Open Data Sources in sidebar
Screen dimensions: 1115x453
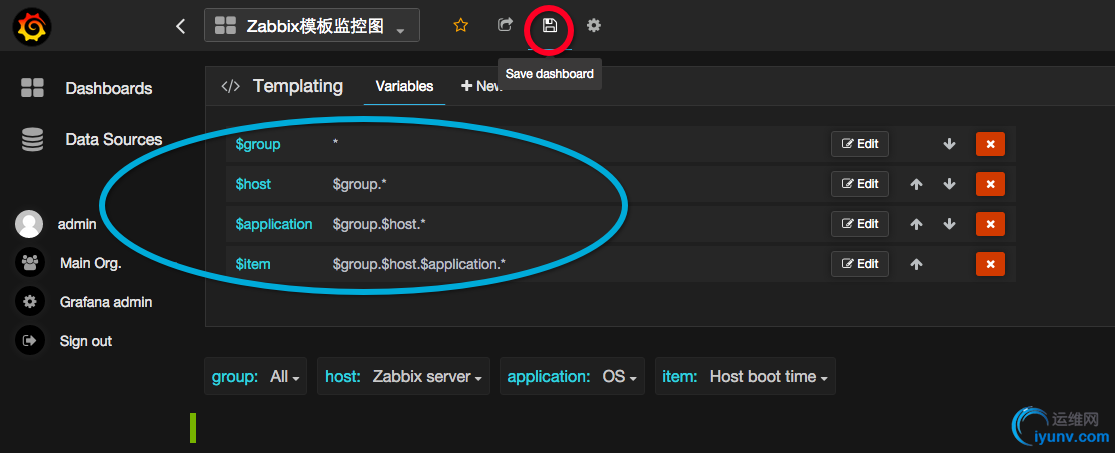tap(113, 140)
